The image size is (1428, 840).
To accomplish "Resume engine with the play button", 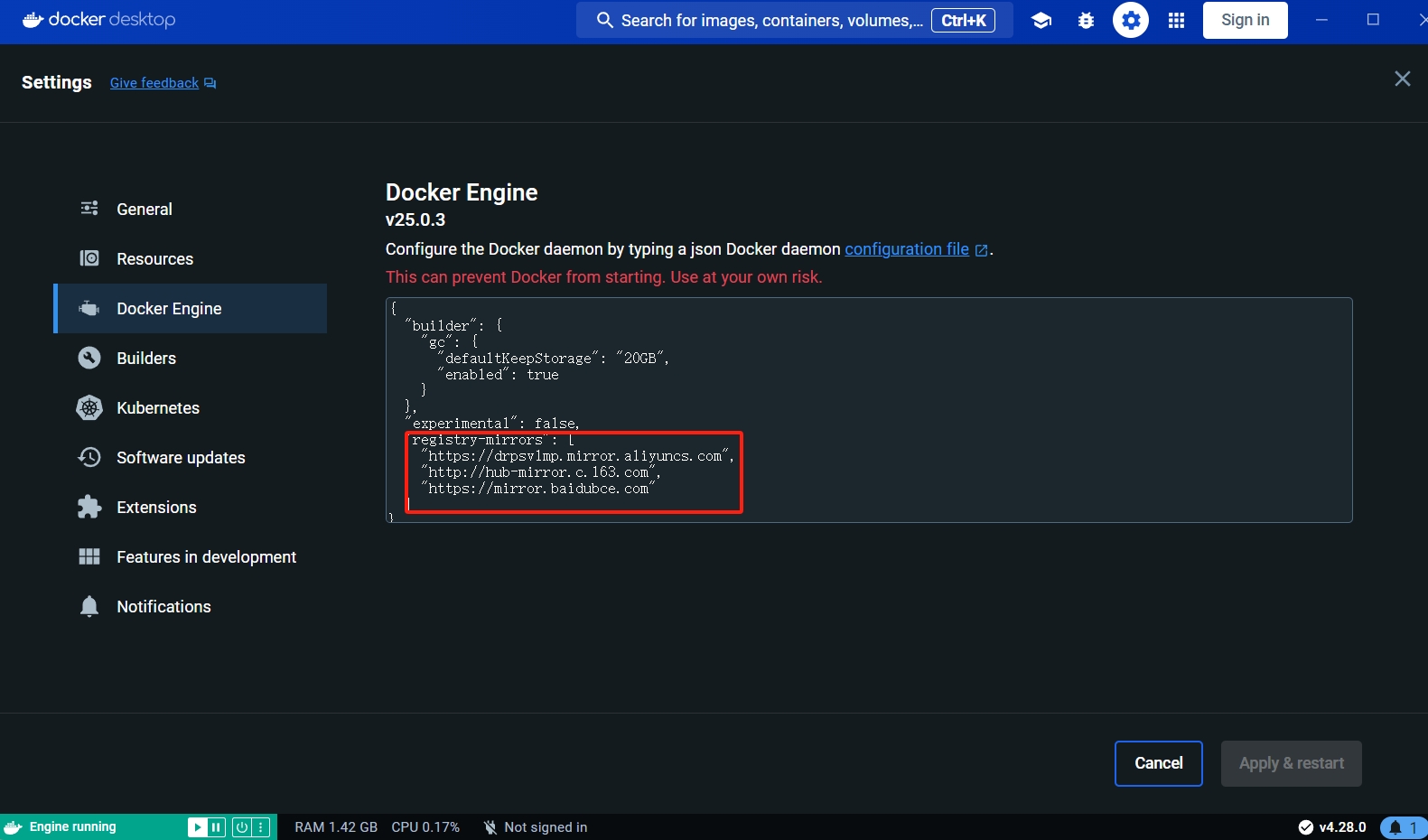I will pos(197,826).
